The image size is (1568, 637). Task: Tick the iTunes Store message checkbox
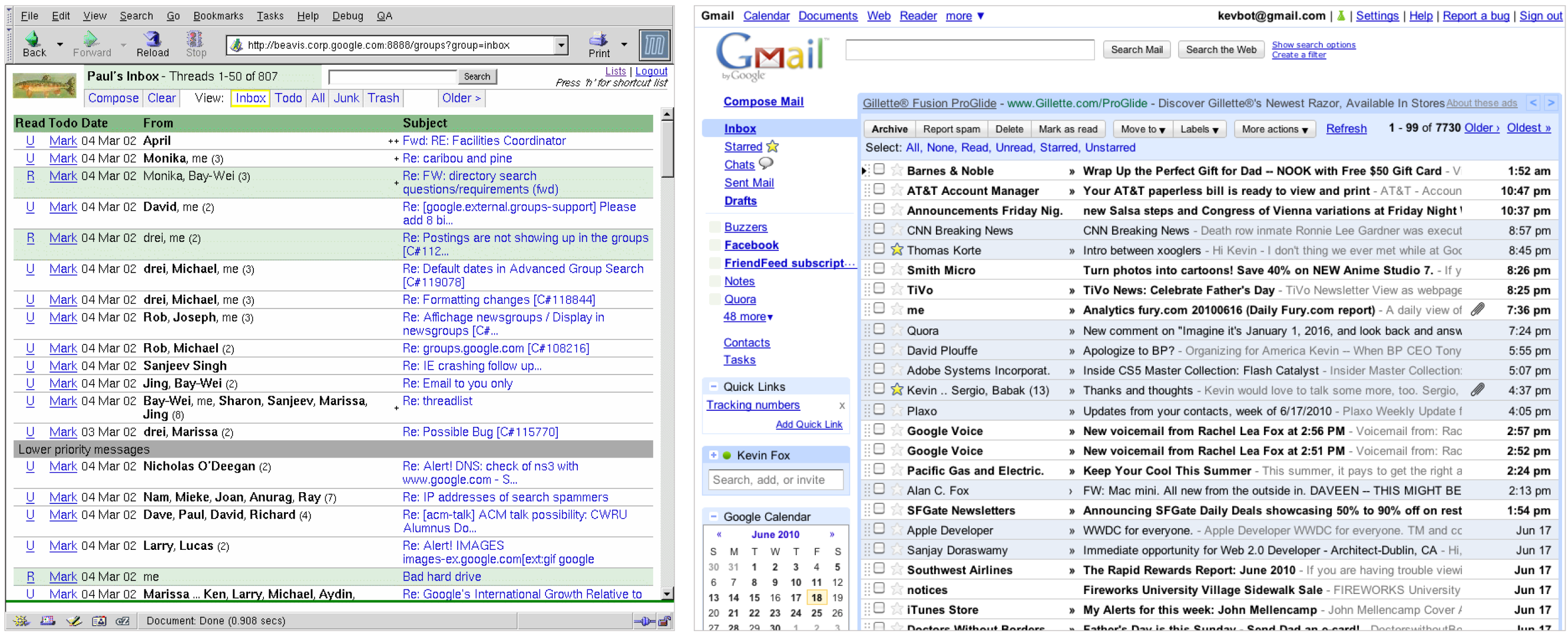(x=879, y=608)
